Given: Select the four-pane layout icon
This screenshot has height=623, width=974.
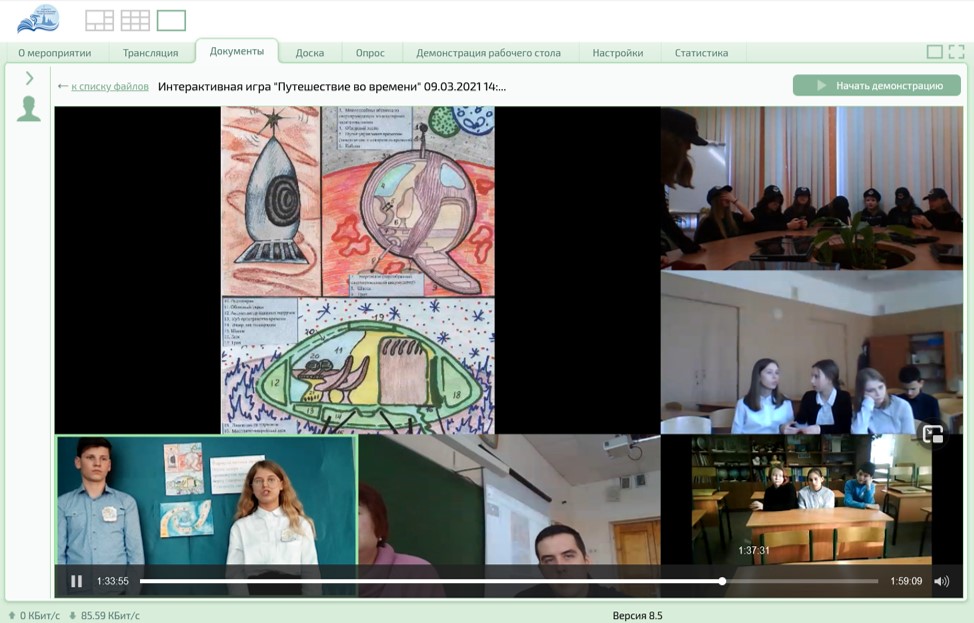Looking at the screenshot, I should pos(99,20).
